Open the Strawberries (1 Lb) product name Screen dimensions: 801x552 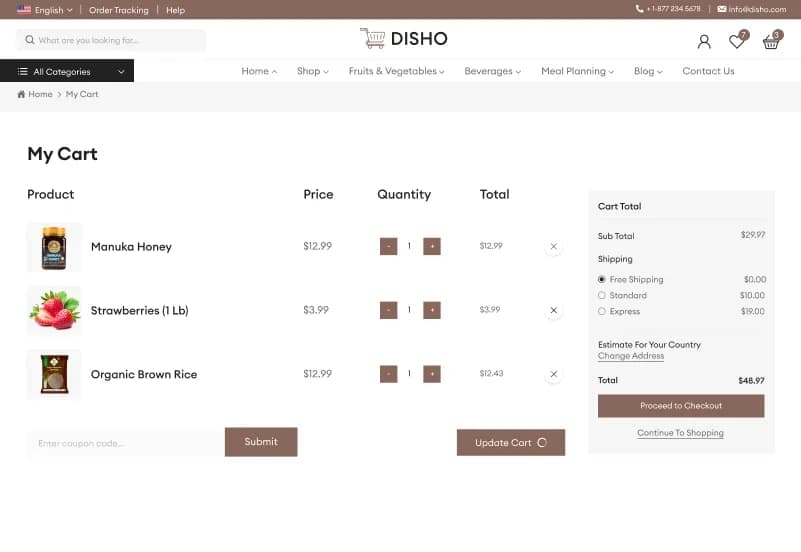139,310
